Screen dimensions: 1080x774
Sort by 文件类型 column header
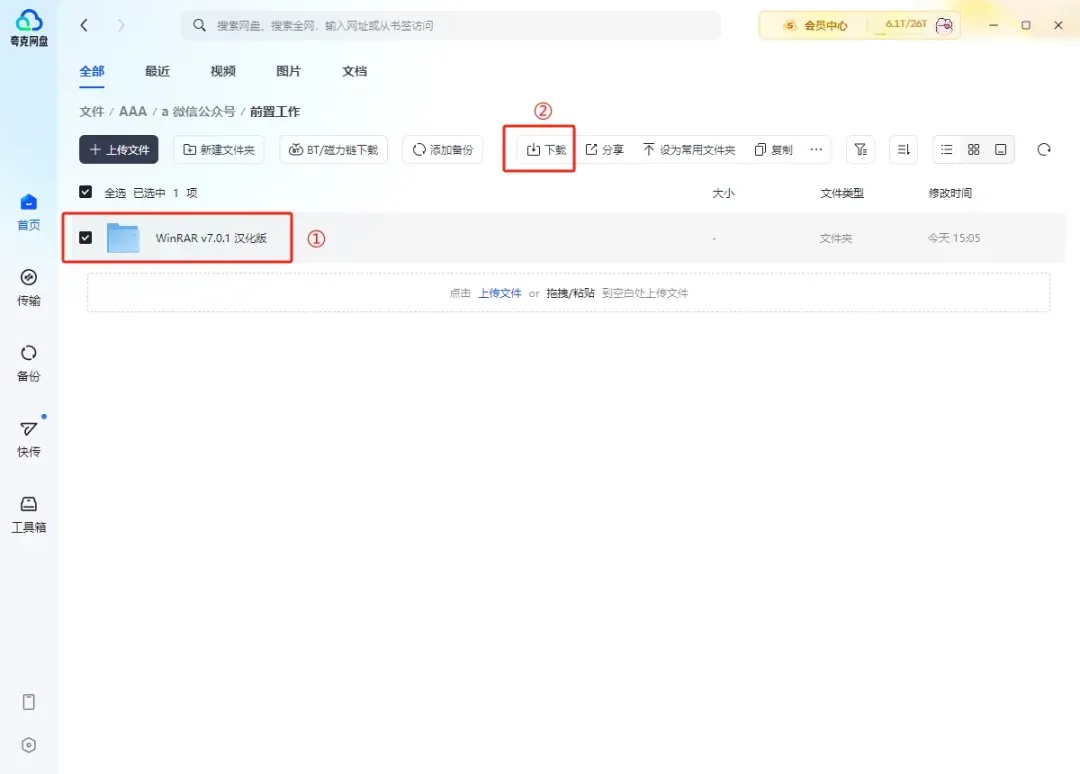click(x=842, y=193)
